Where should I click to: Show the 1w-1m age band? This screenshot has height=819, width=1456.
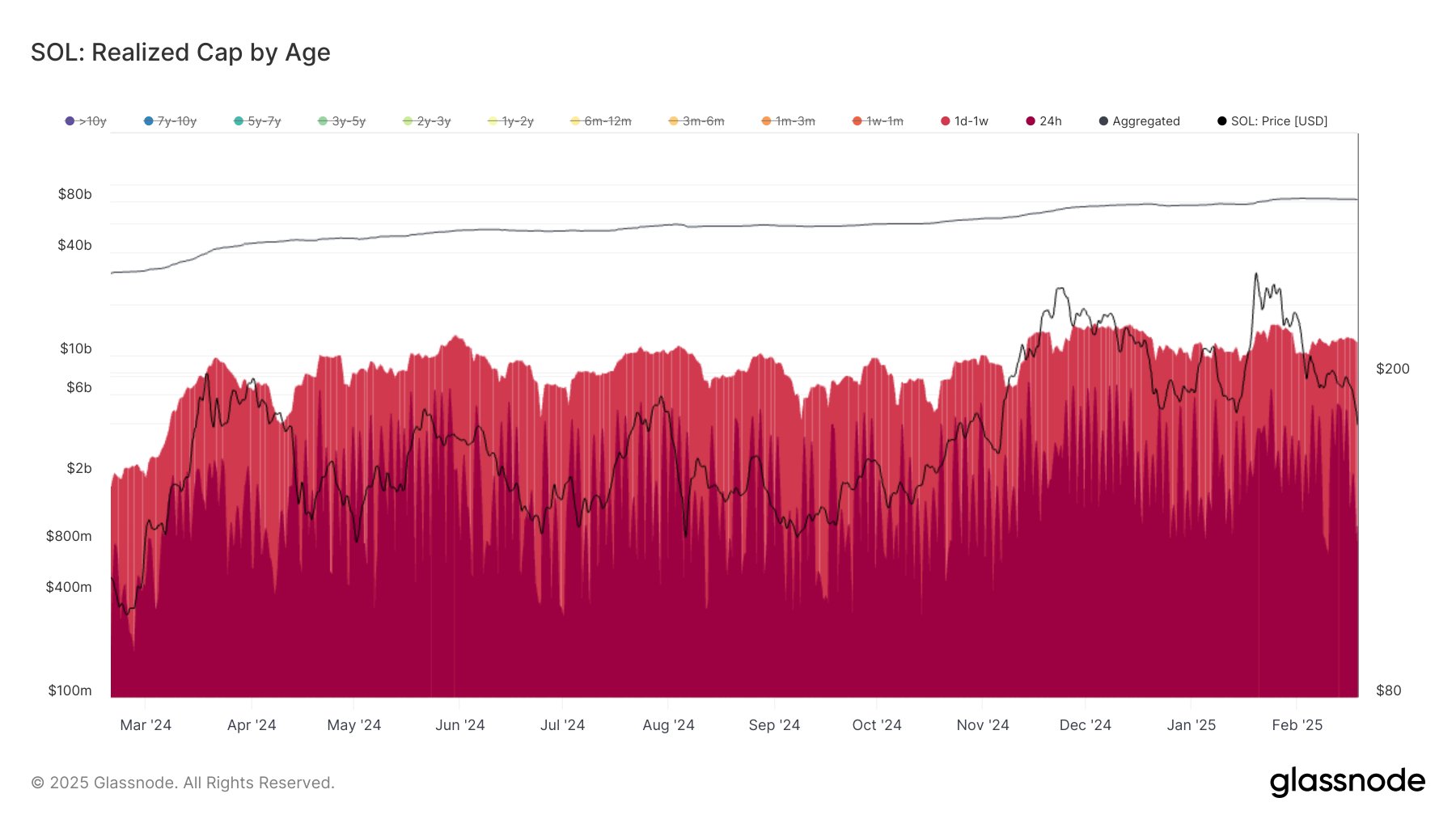pyautogui.click(x=878, y=121)
